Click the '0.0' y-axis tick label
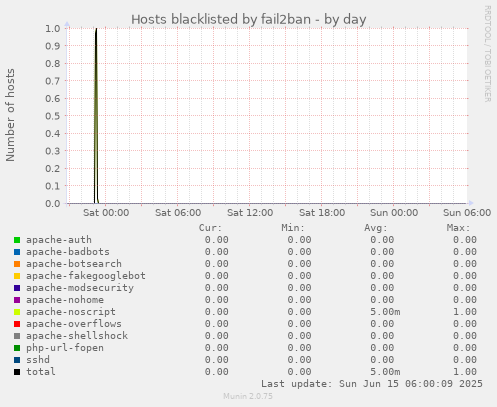 [x=53, y=203]
